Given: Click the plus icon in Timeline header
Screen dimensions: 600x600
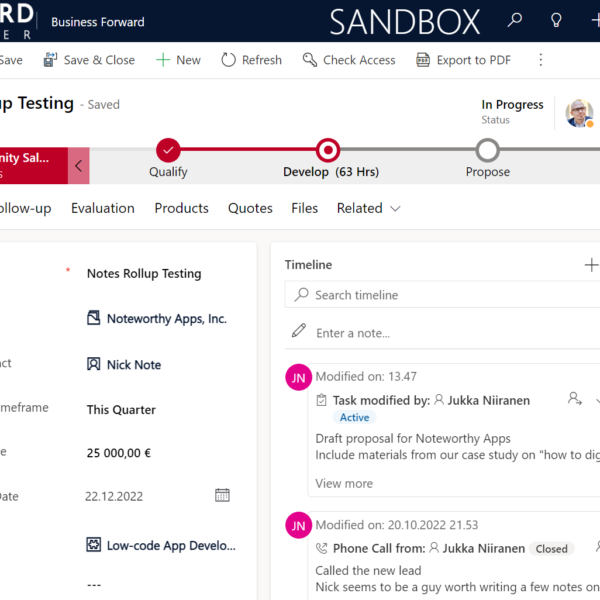Looking at the screenshot, I should pyautogui.click(x=590, y=265).
